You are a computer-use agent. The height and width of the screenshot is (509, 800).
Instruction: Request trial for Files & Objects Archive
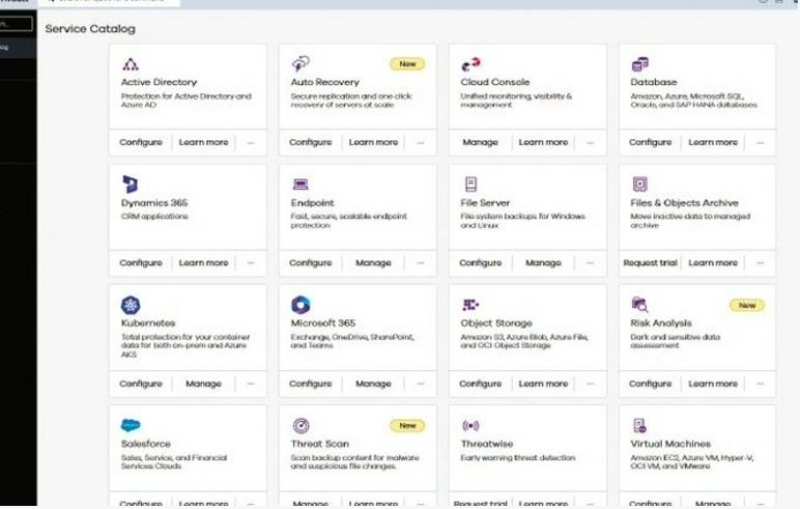pos(650,263)
